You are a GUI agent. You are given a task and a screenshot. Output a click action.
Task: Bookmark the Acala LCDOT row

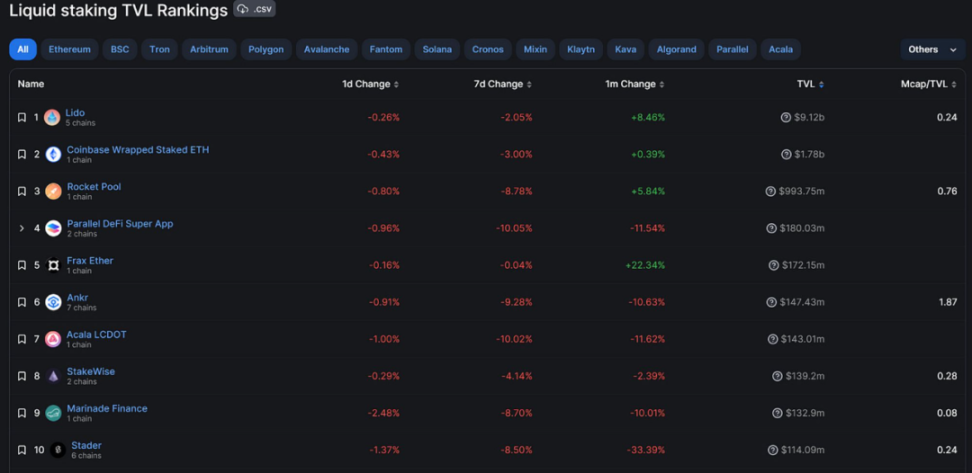point(22,339)
